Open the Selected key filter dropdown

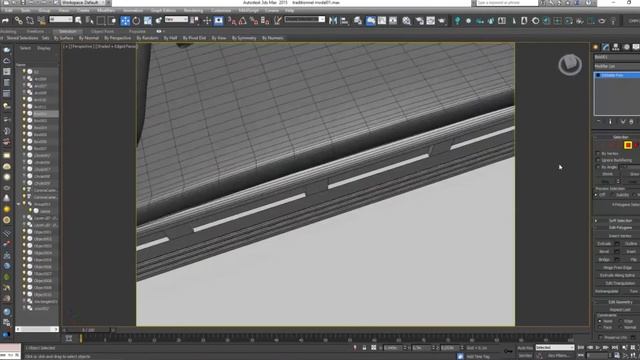pyautogui.click(x=555, y=347)
